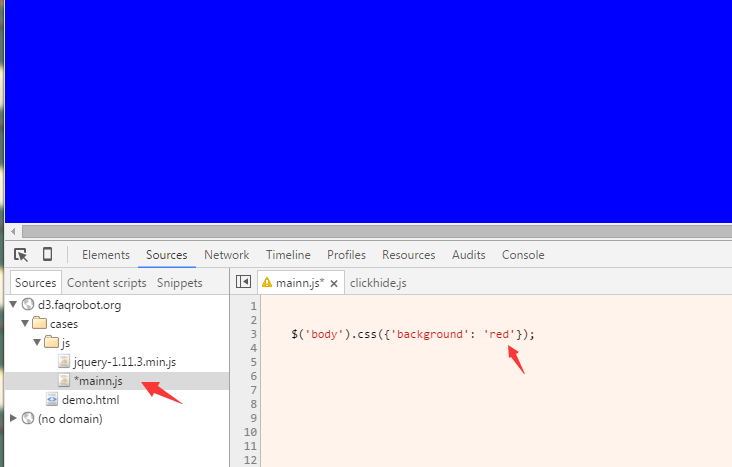This screenshot has height=467, width=732.
Task: Click warning icon on mainn.js tab
Action: point(267,282)
